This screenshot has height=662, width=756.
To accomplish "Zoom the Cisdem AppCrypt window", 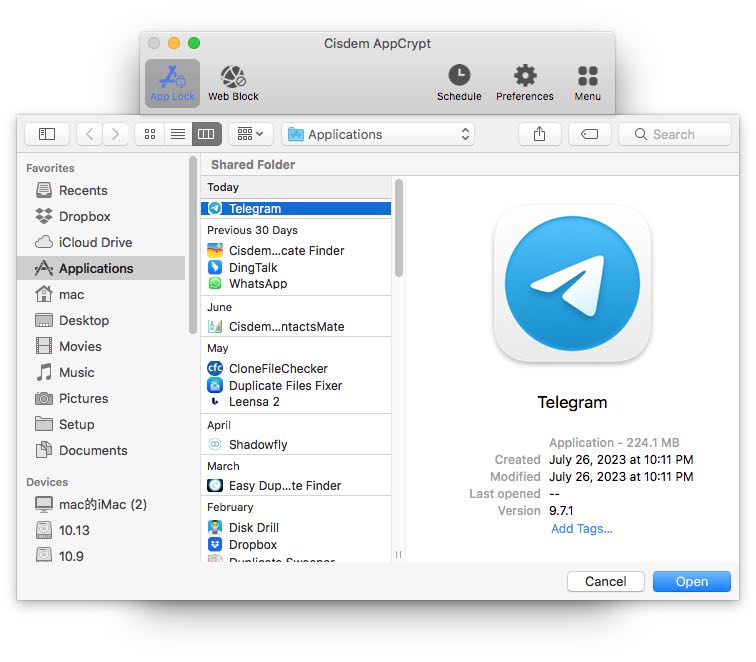I will pos(194,43).
